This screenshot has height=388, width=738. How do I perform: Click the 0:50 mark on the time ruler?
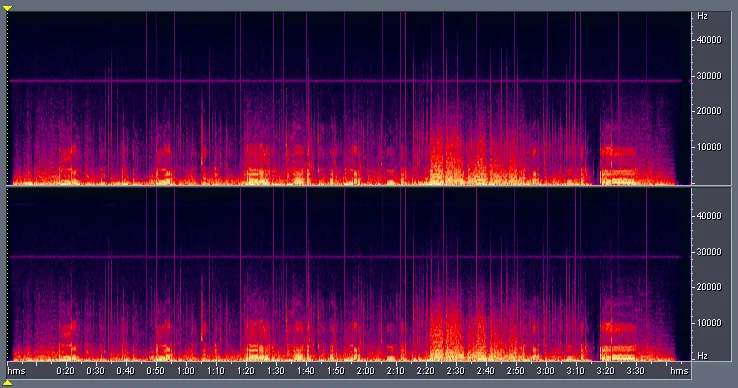[156, 371]
